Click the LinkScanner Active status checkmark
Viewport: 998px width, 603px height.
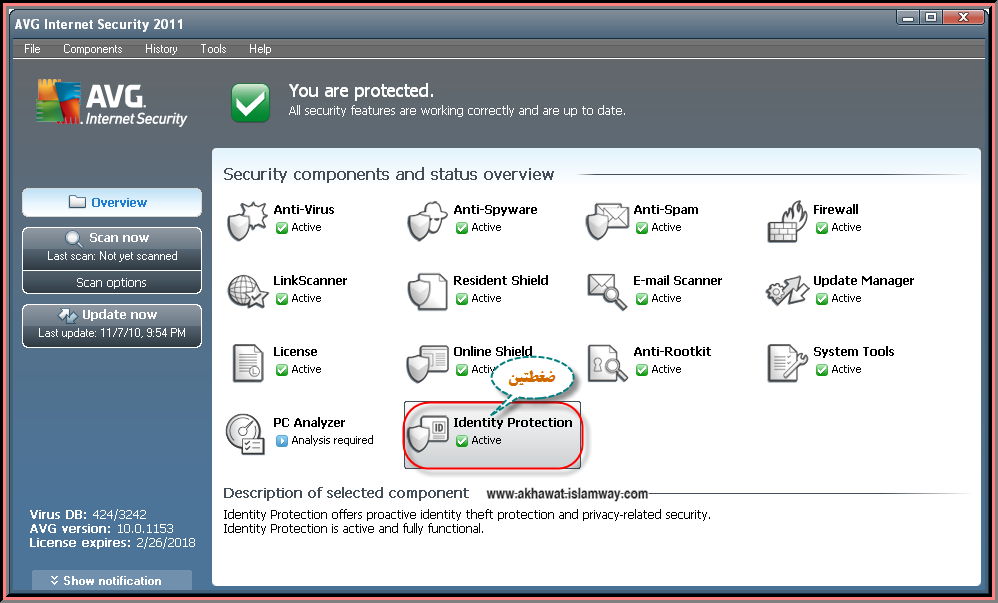[282, 299]
